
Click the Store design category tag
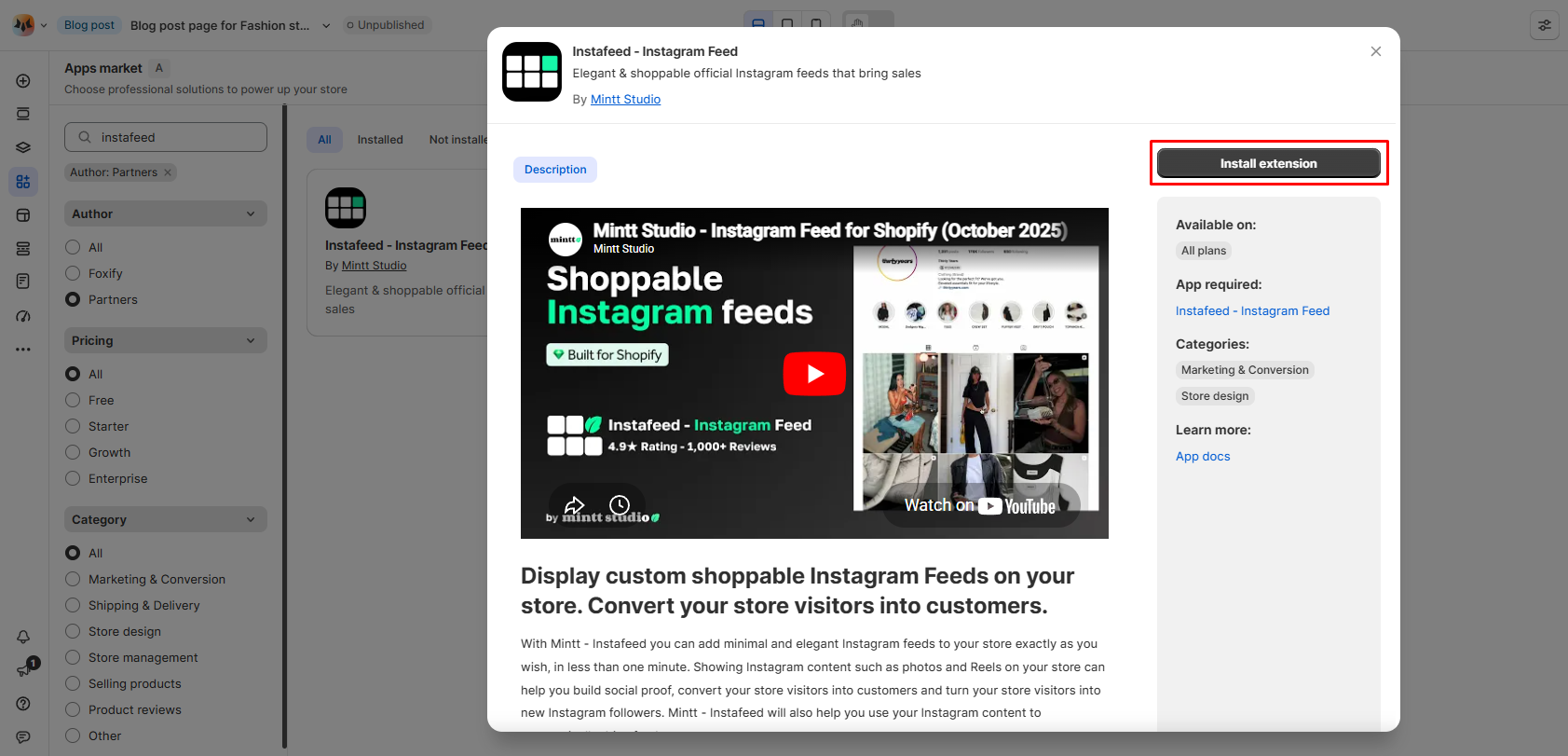1215,396
